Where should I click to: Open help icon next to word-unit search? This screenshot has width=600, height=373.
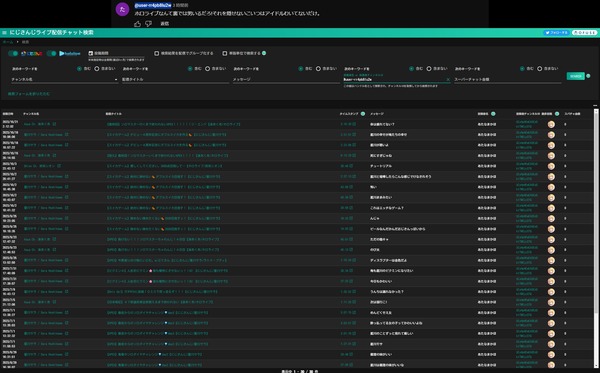(x=264, y=53)
